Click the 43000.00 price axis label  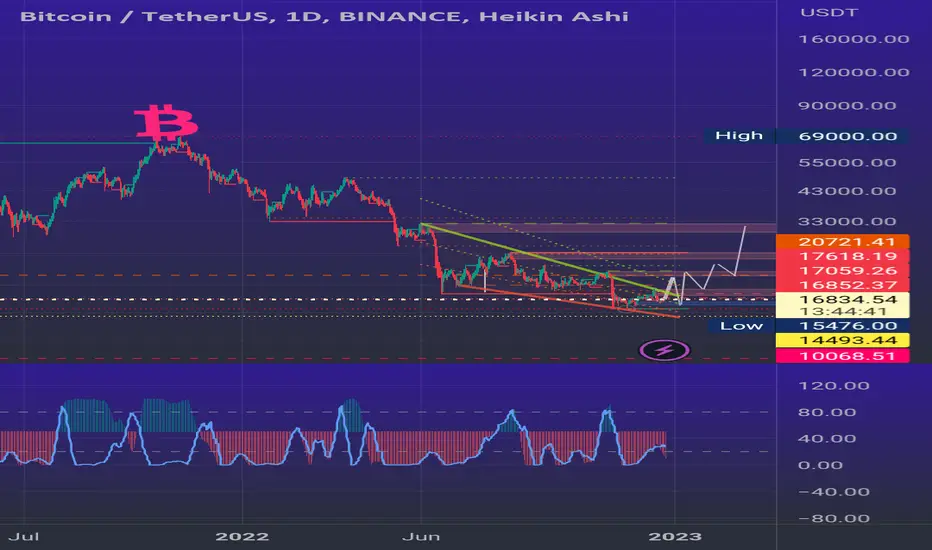847,191
